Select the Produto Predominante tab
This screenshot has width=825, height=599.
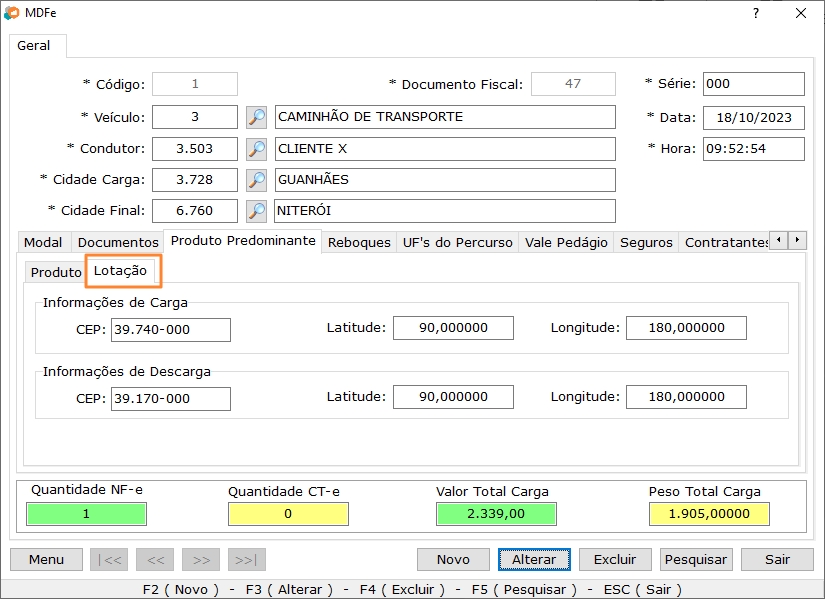click(243, 241)
